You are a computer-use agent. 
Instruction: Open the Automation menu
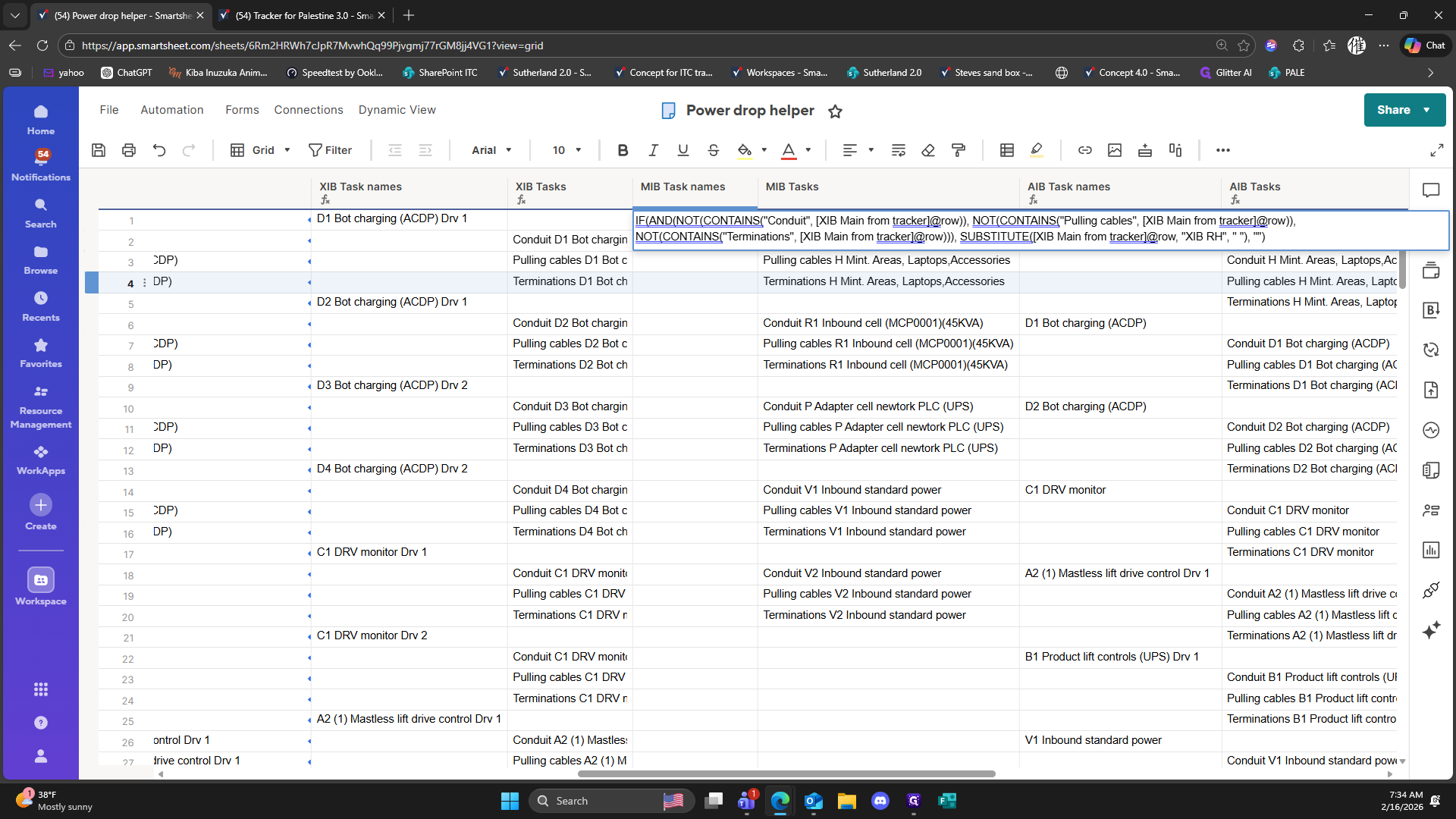[x=171, y=110]
